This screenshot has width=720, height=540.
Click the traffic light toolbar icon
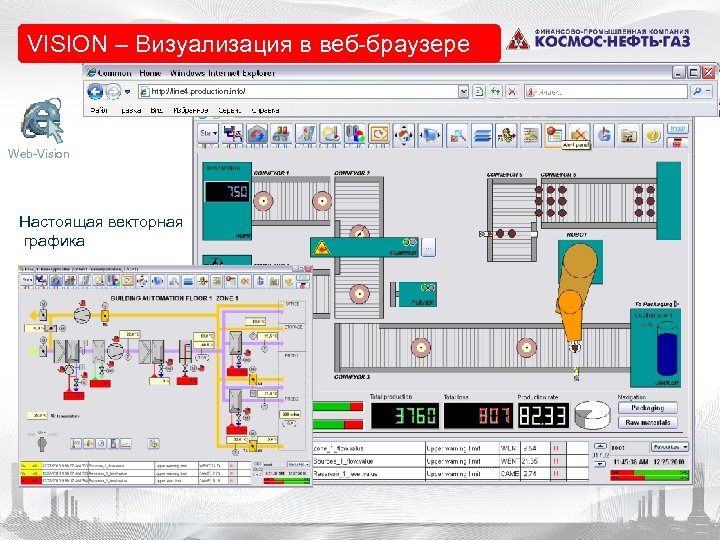tap(306, 135)
